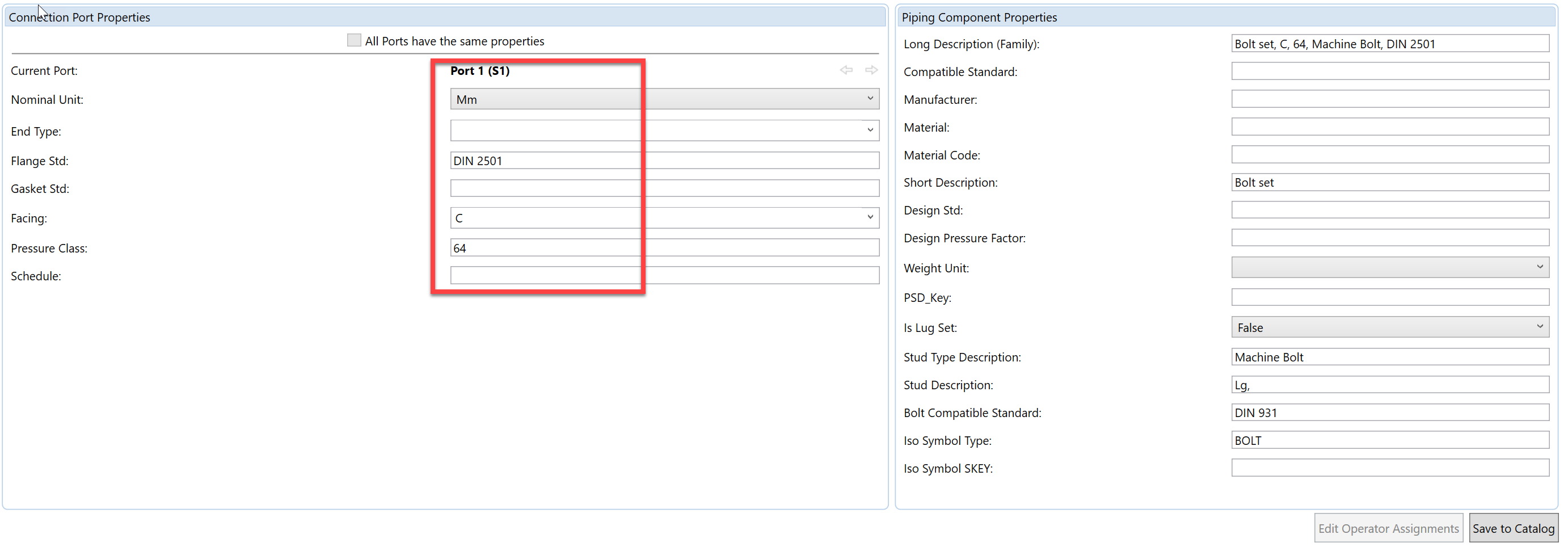The image size is (1568, 547).
Task: Click the Save to Catalog button
Action: [x=1512, y=528]
